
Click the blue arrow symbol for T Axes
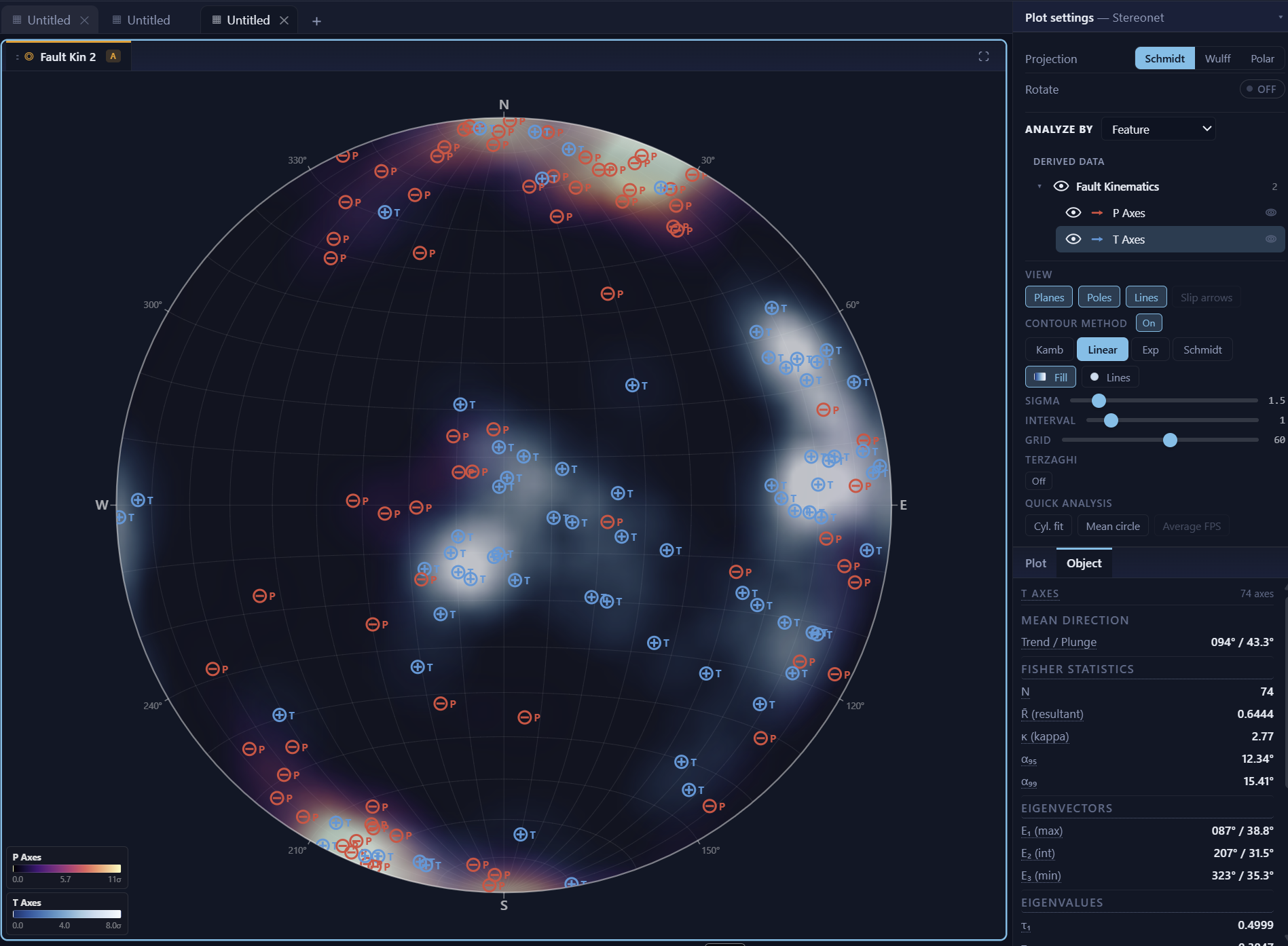click(1097, 240)
